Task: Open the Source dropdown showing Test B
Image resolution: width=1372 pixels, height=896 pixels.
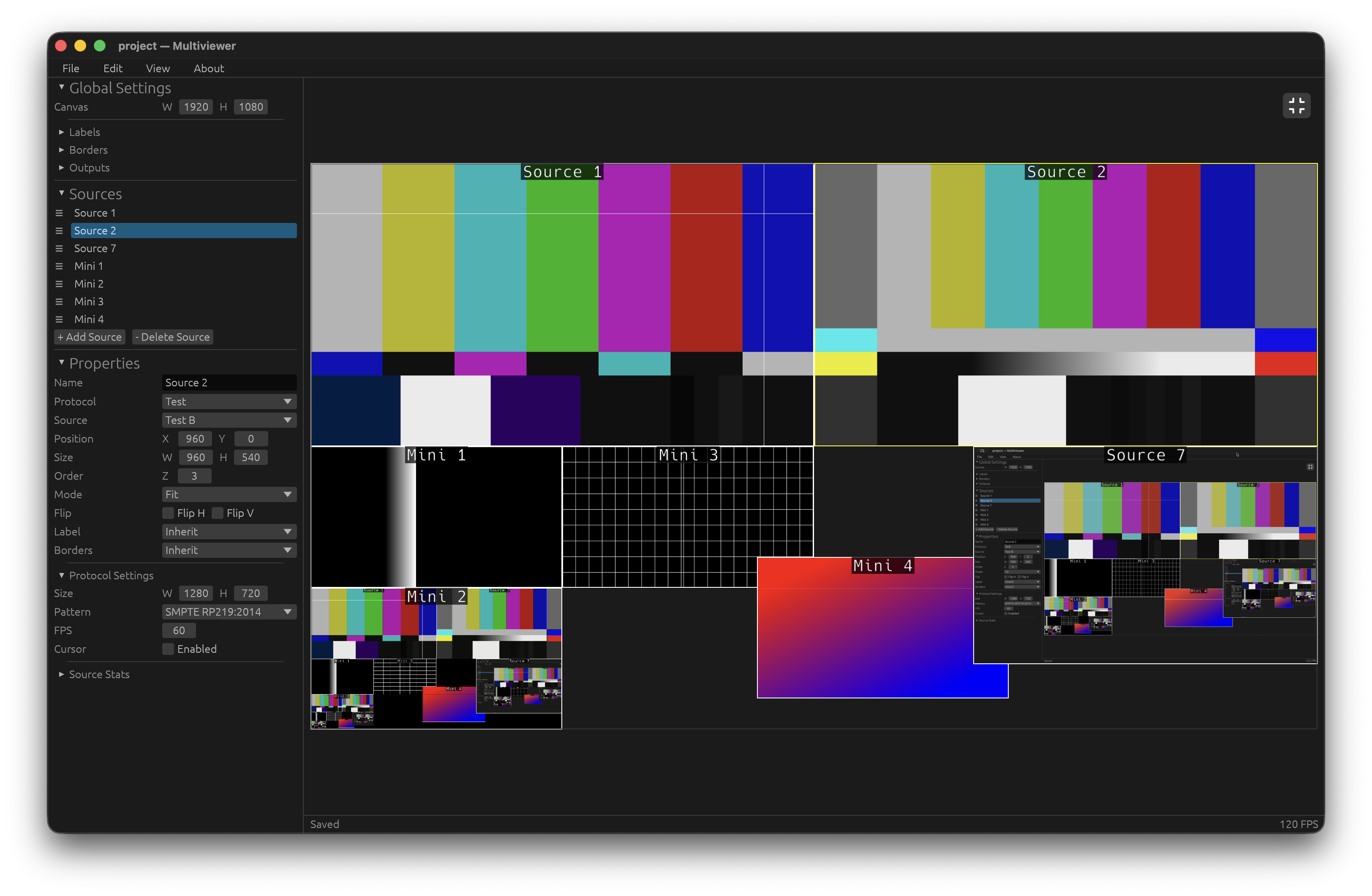Action: click(229, 420)
